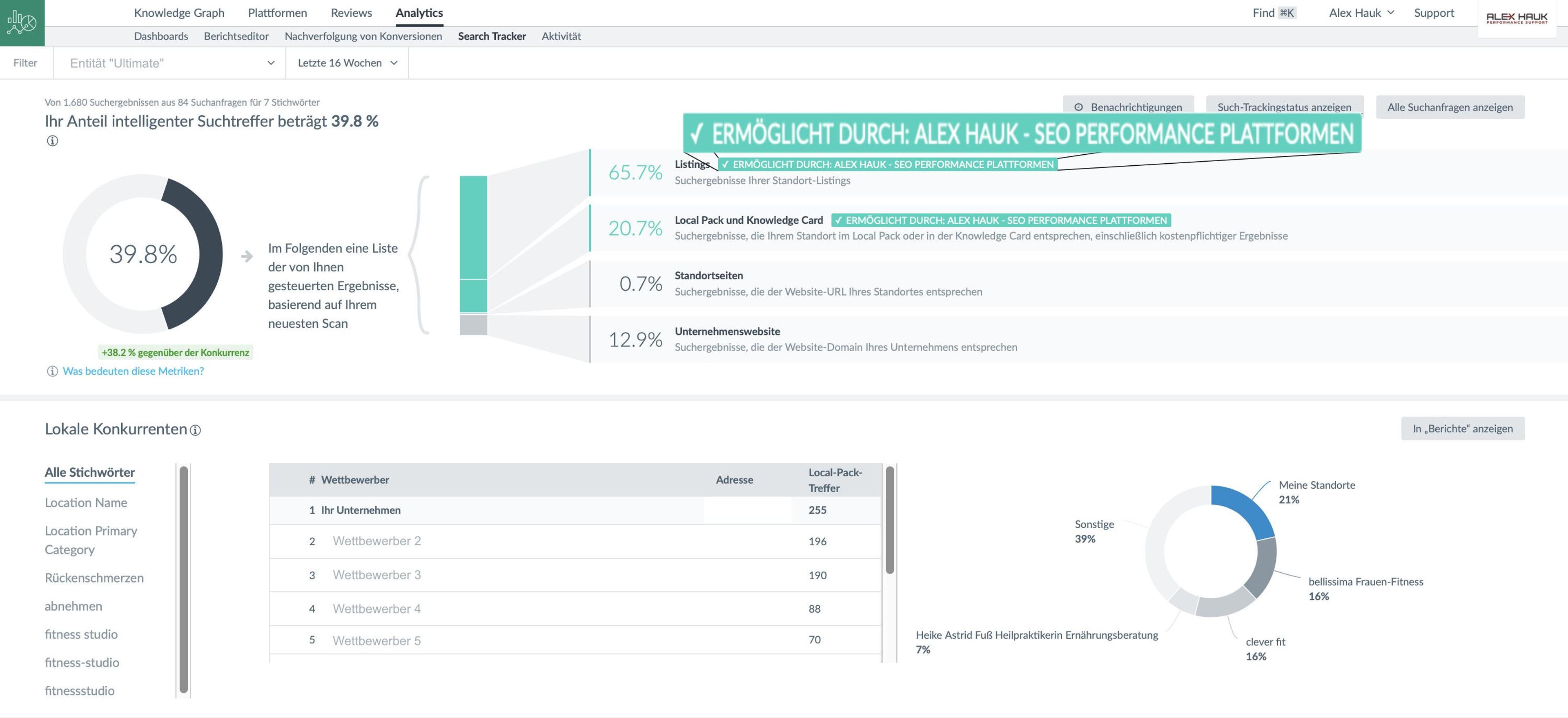Image resolution: width=1568 pixels, height=718 pixels.
Task: Open the Reviews section
Action: pos(351,13)
